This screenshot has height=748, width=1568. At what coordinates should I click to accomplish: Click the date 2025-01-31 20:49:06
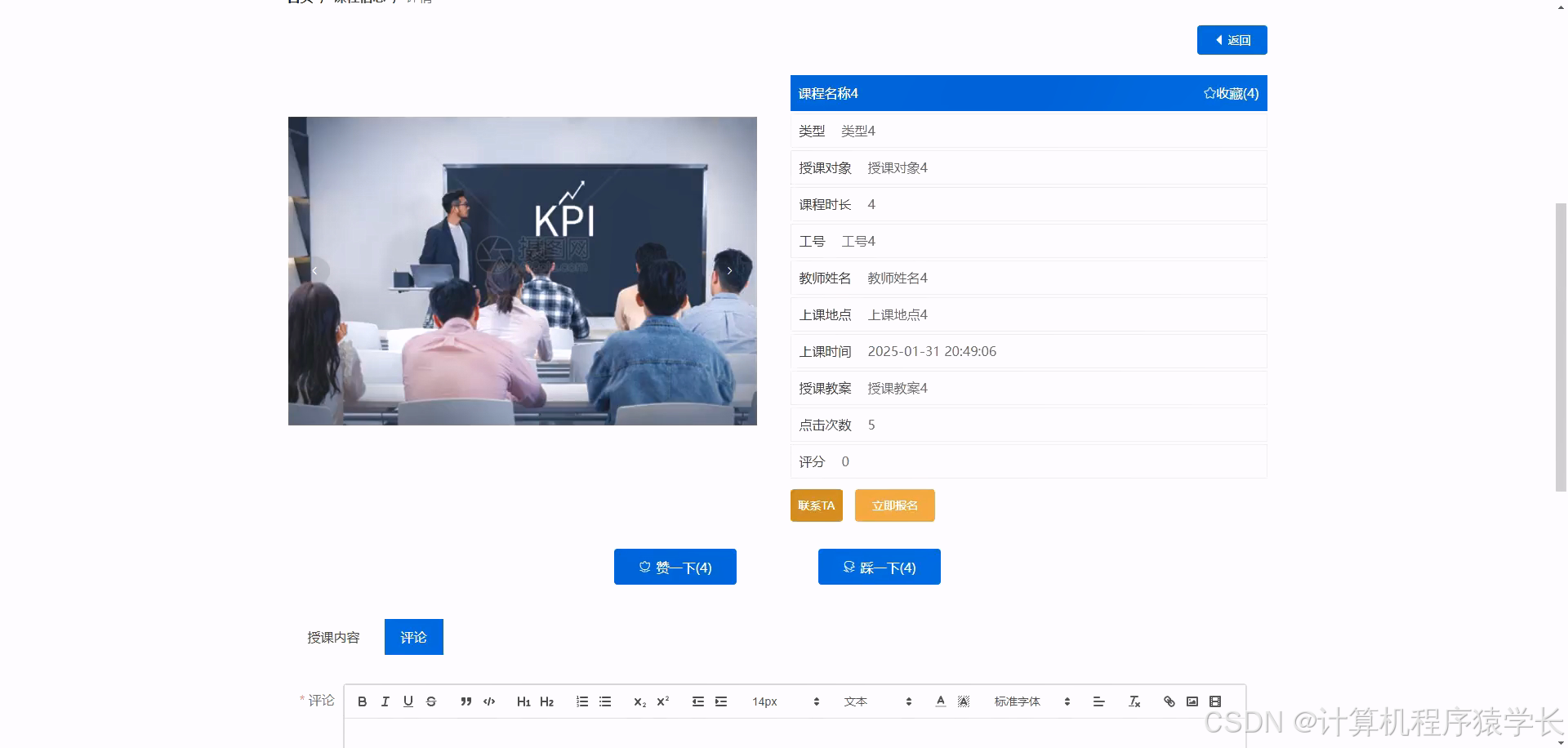click(932, 351)
